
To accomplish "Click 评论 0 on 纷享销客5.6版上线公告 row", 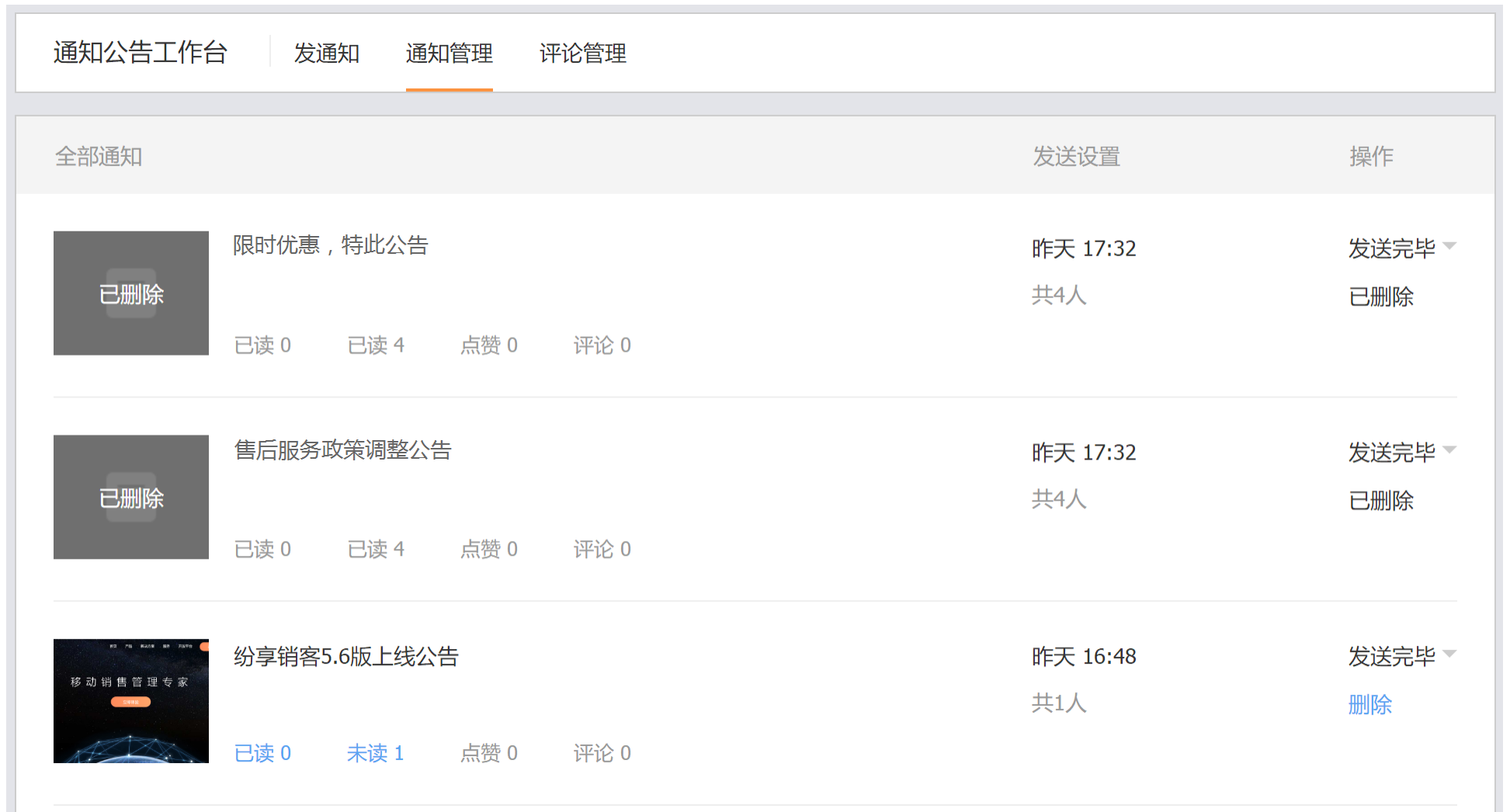I will tap(602, 753).
